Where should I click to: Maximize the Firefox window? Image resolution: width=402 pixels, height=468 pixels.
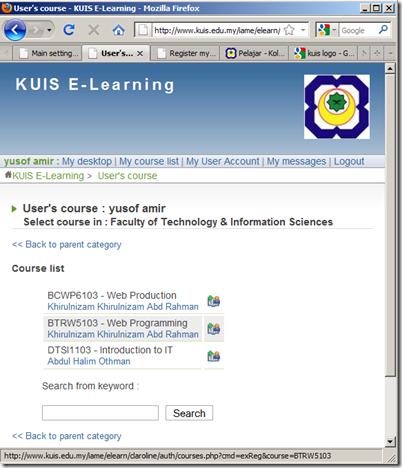pyautogui.click(x=377, y=8)
